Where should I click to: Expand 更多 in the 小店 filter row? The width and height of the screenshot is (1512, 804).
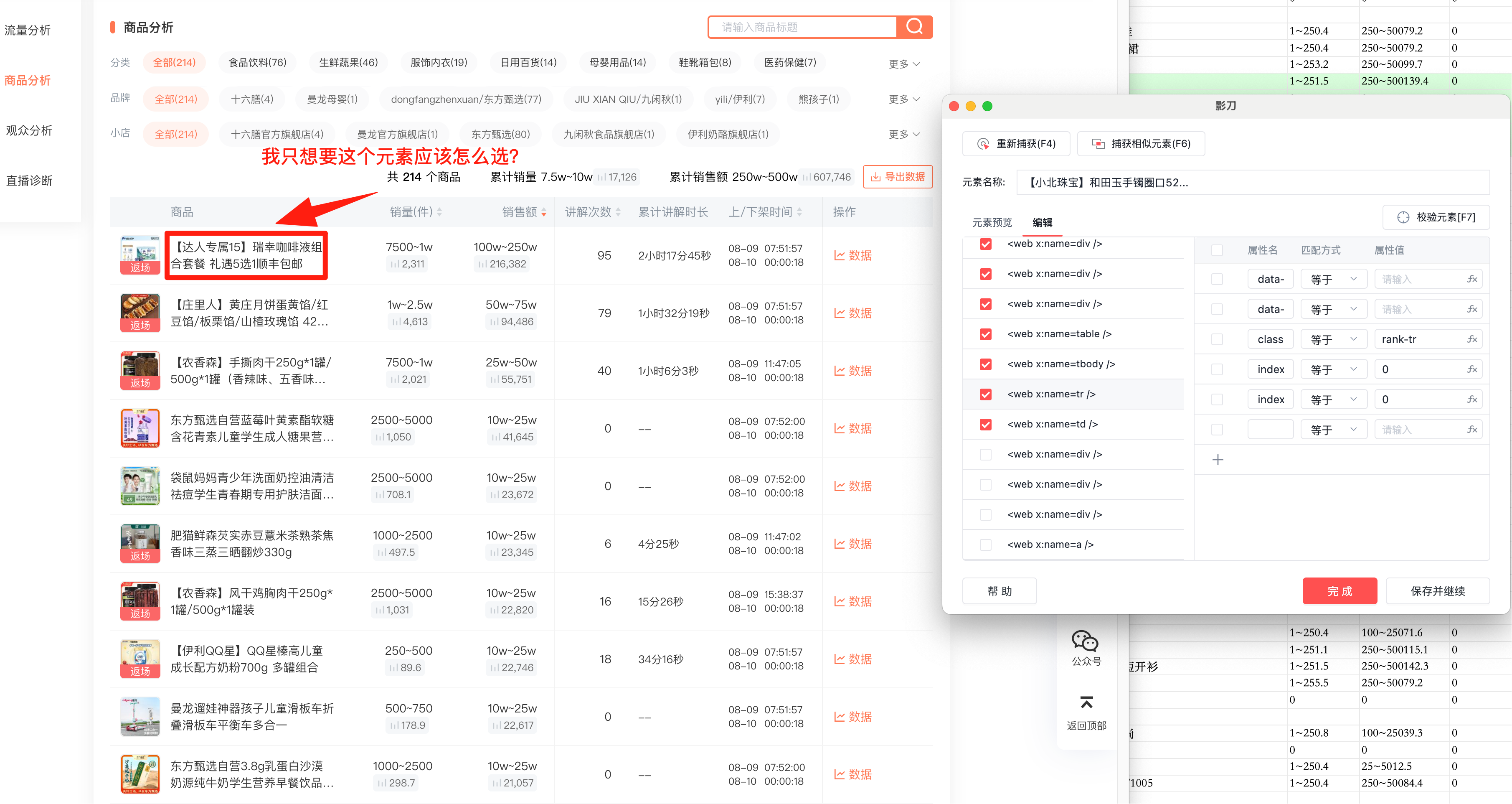coord(904,134)
